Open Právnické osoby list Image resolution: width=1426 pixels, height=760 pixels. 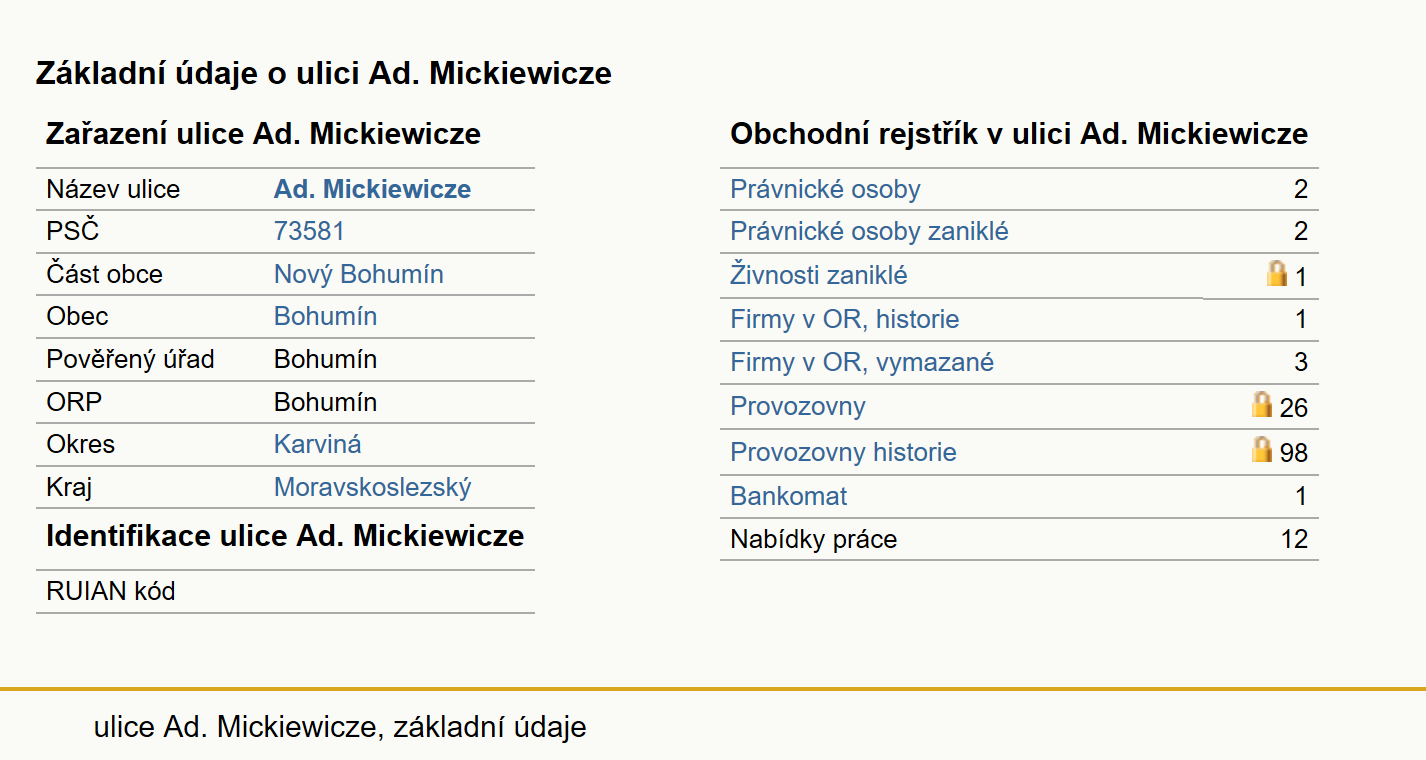[x=825, y=190]
